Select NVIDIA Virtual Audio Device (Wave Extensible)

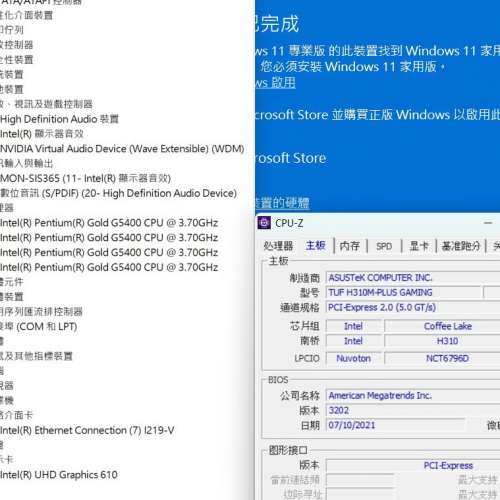[122, 149]
